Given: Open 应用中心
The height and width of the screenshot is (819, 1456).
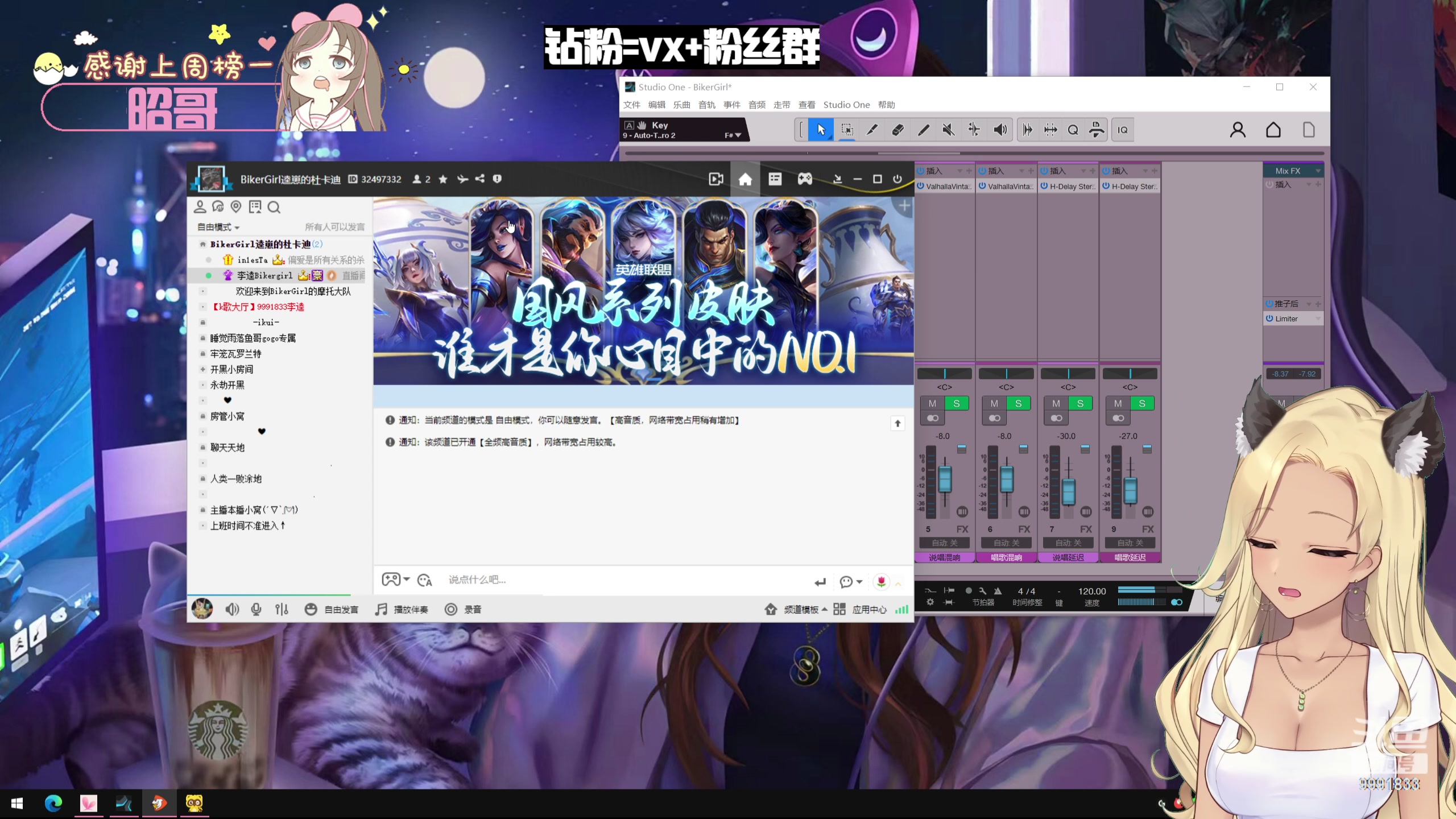Looking at the screenshot, I should 861,610.
